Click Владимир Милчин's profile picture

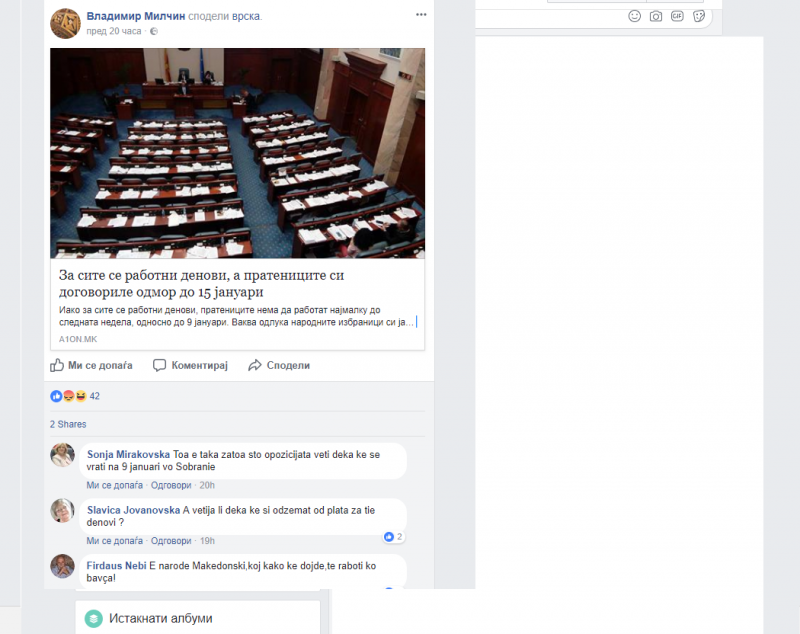coord(65,23)
